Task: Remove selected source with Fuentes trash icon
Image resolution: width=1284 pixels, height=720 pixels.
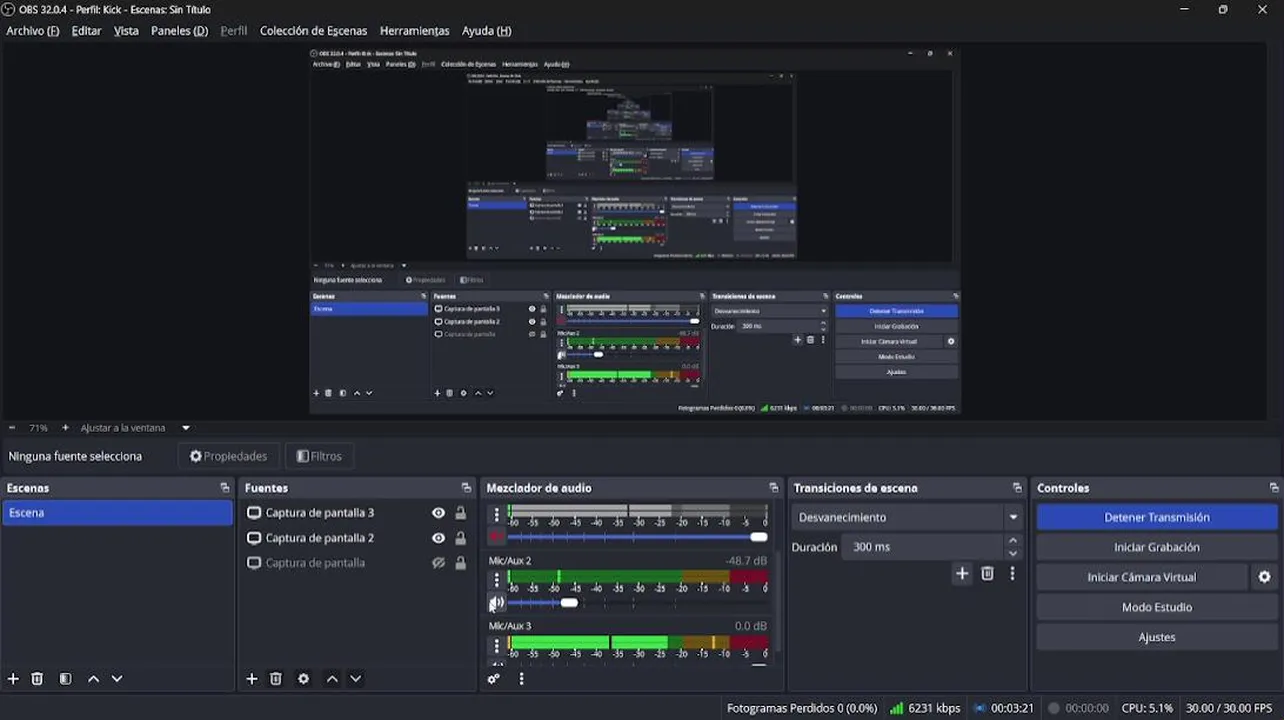Action: pyautogui.click(x=276, y=678)
